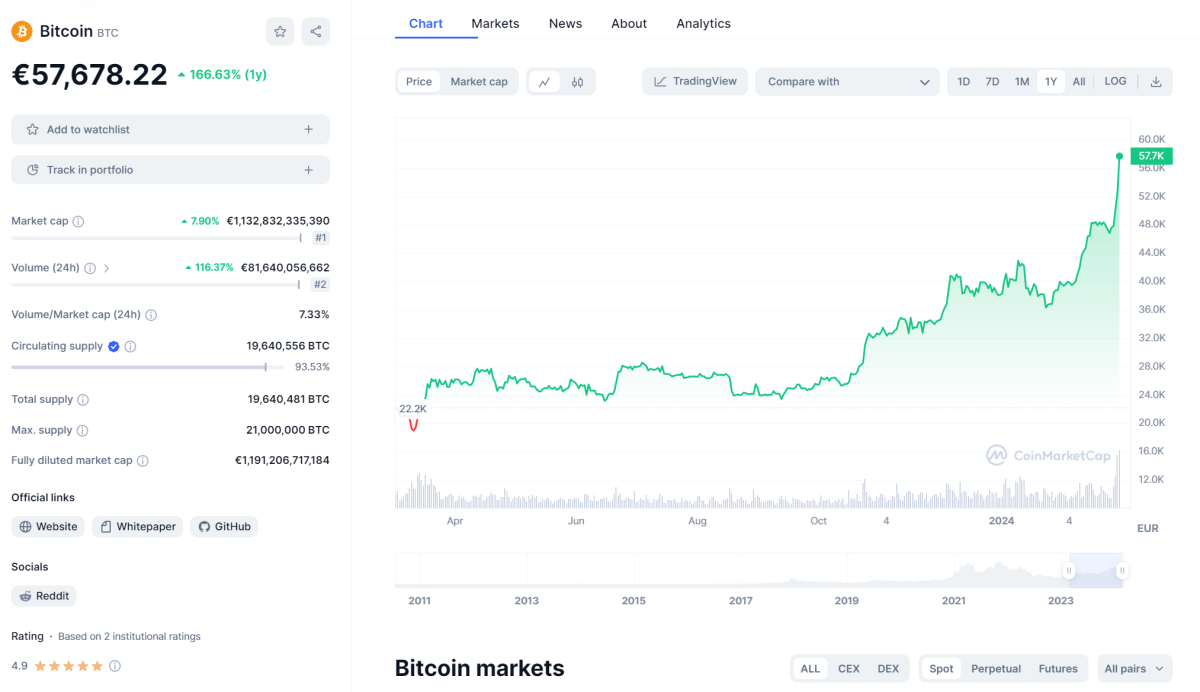
Task: Open the Compare with dropdown
Action: pos(846,81)
